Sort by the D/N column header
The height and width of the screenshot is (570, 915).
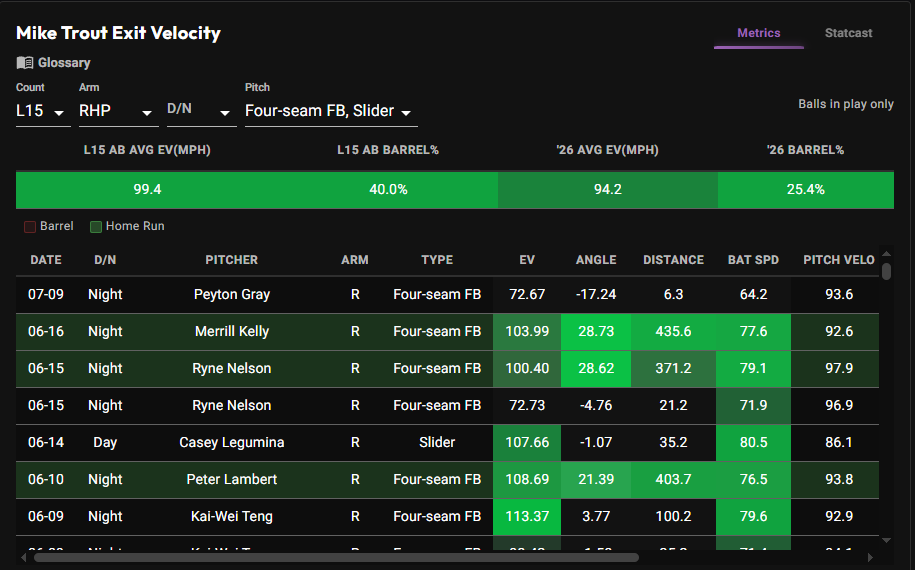click(x=105, y=260)
